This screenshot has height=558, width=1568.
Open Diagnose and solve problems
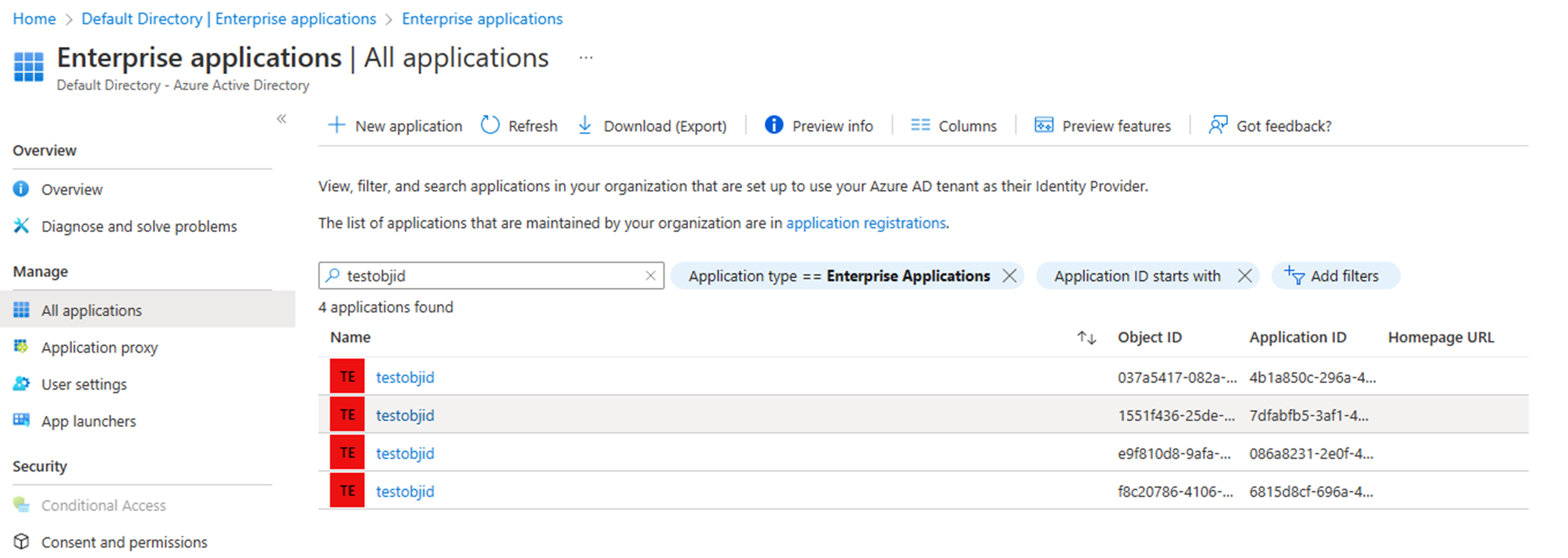[x=139, y=226]
